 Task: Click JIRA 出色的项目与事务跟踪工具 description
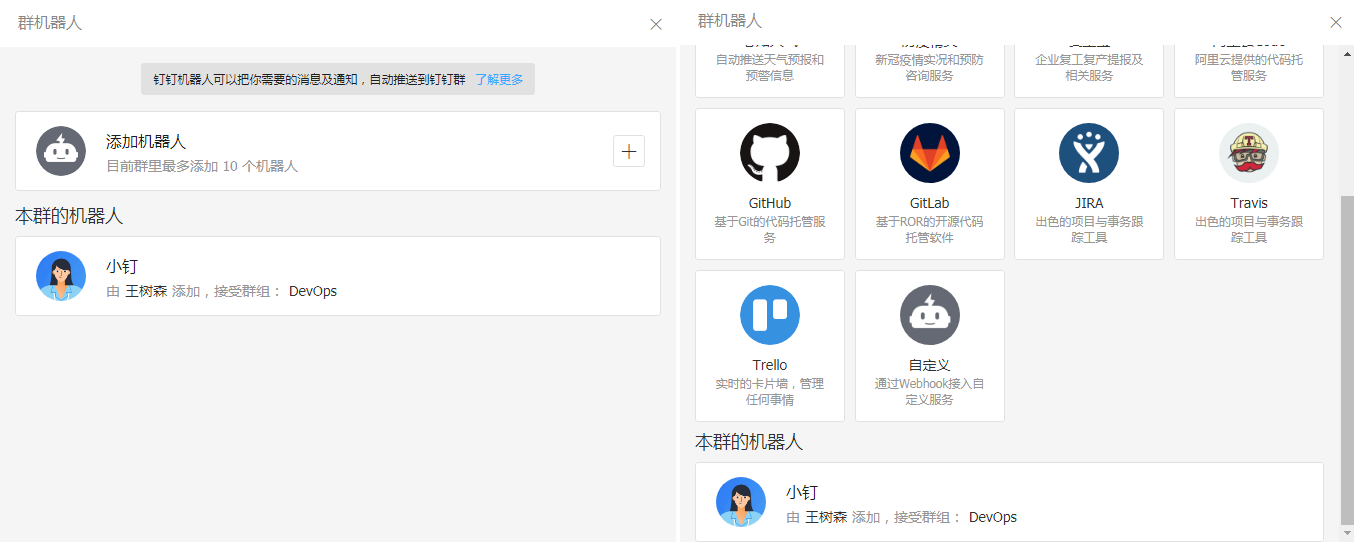tap(1089, 229)
